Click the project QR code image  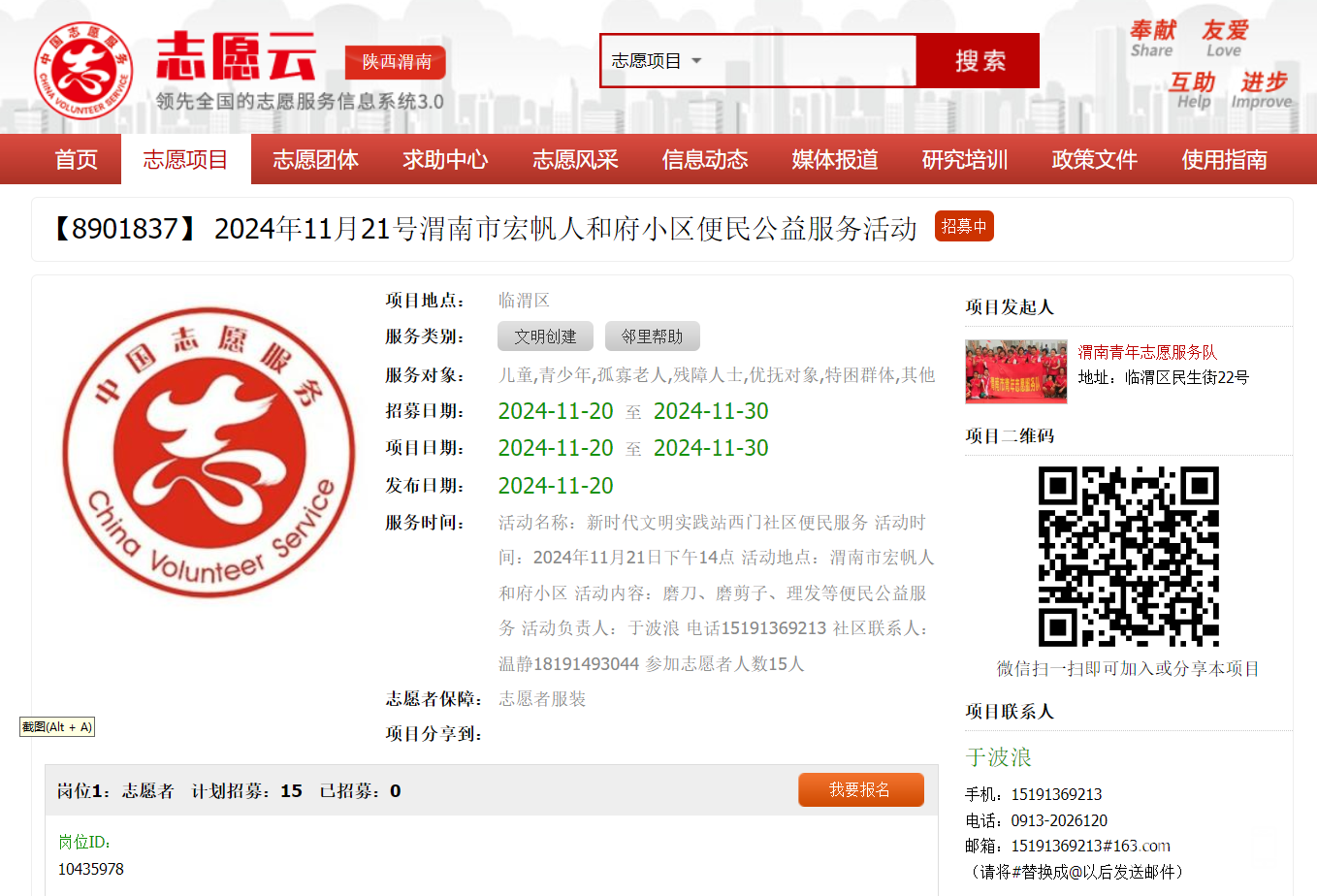coord(1128,557)
